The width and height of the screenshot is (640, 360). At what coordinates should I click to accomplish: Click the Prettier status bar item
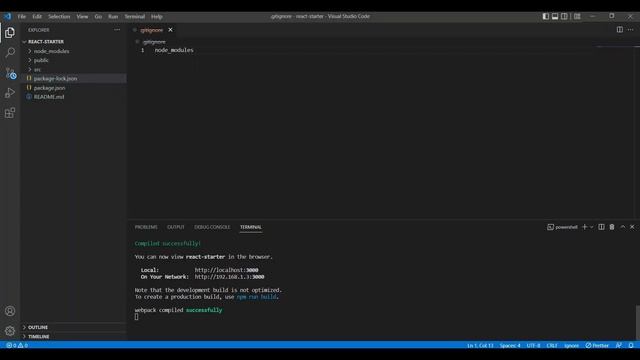[597, 345]
